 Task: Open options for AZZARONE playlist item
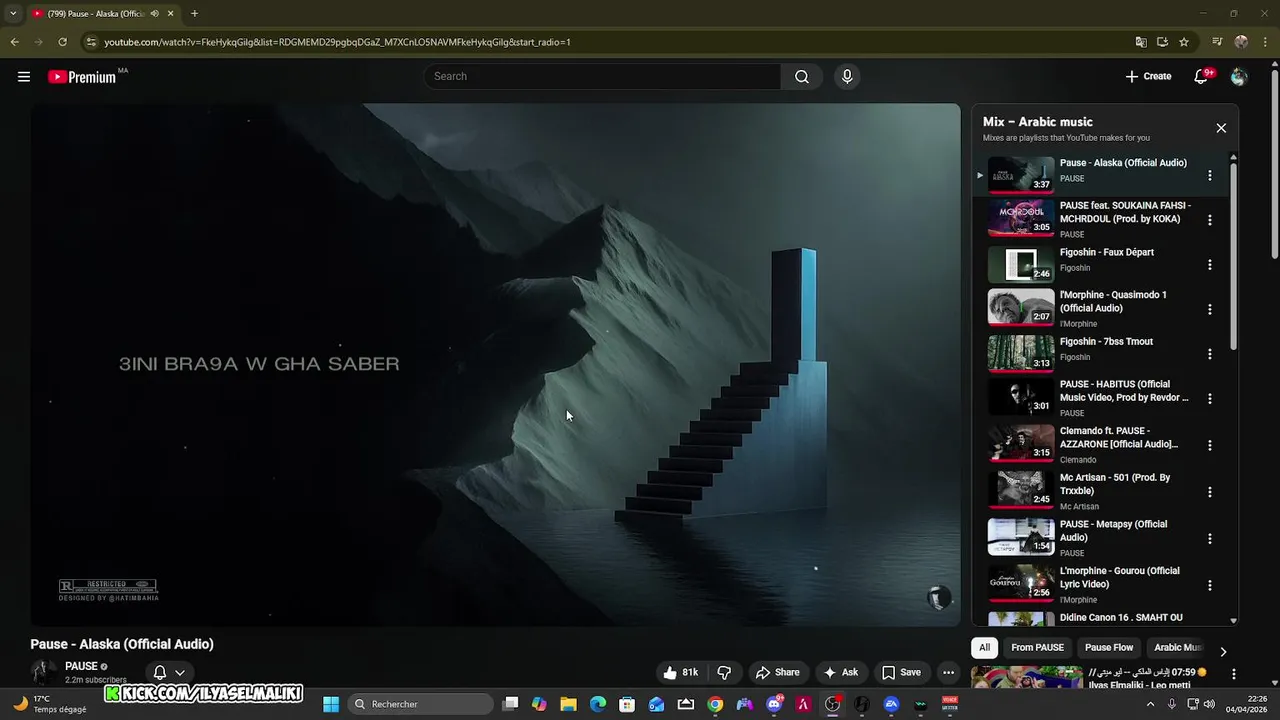pos(1210,446)
